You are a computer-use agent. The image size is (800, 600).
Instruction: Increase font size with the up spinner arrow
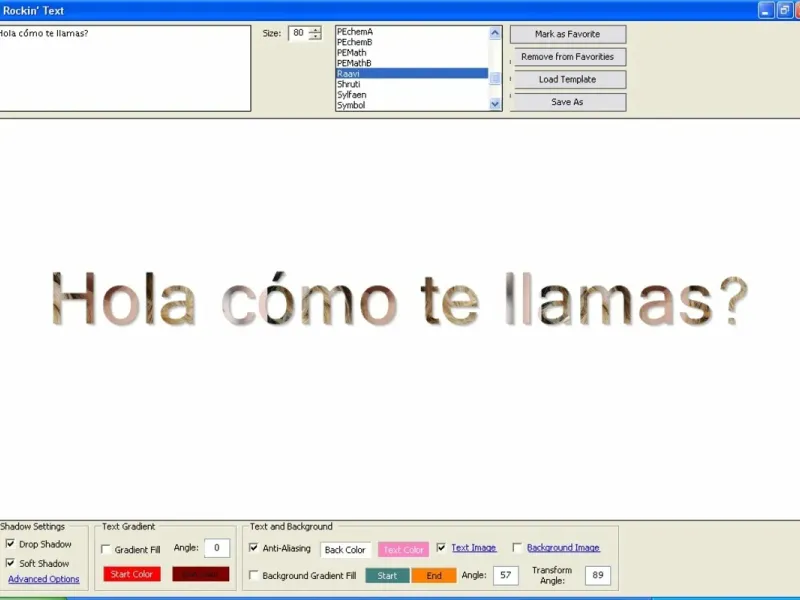tap(315, 30)
